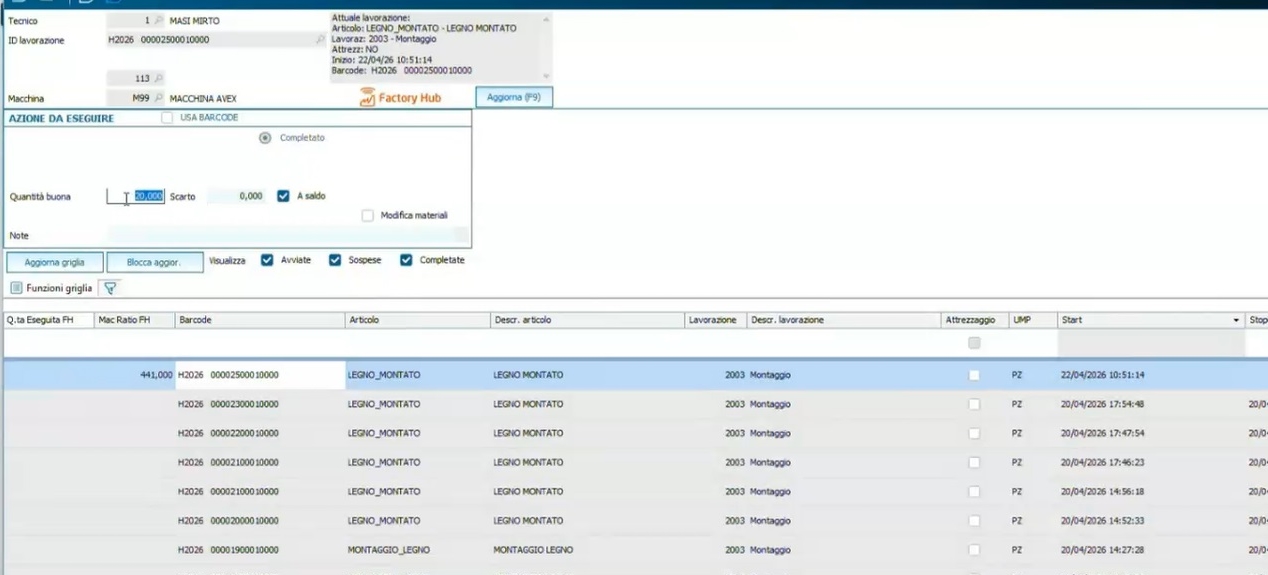Click the lookup icon beside 113
1268x575 pixels.
(x=158, y=78)
